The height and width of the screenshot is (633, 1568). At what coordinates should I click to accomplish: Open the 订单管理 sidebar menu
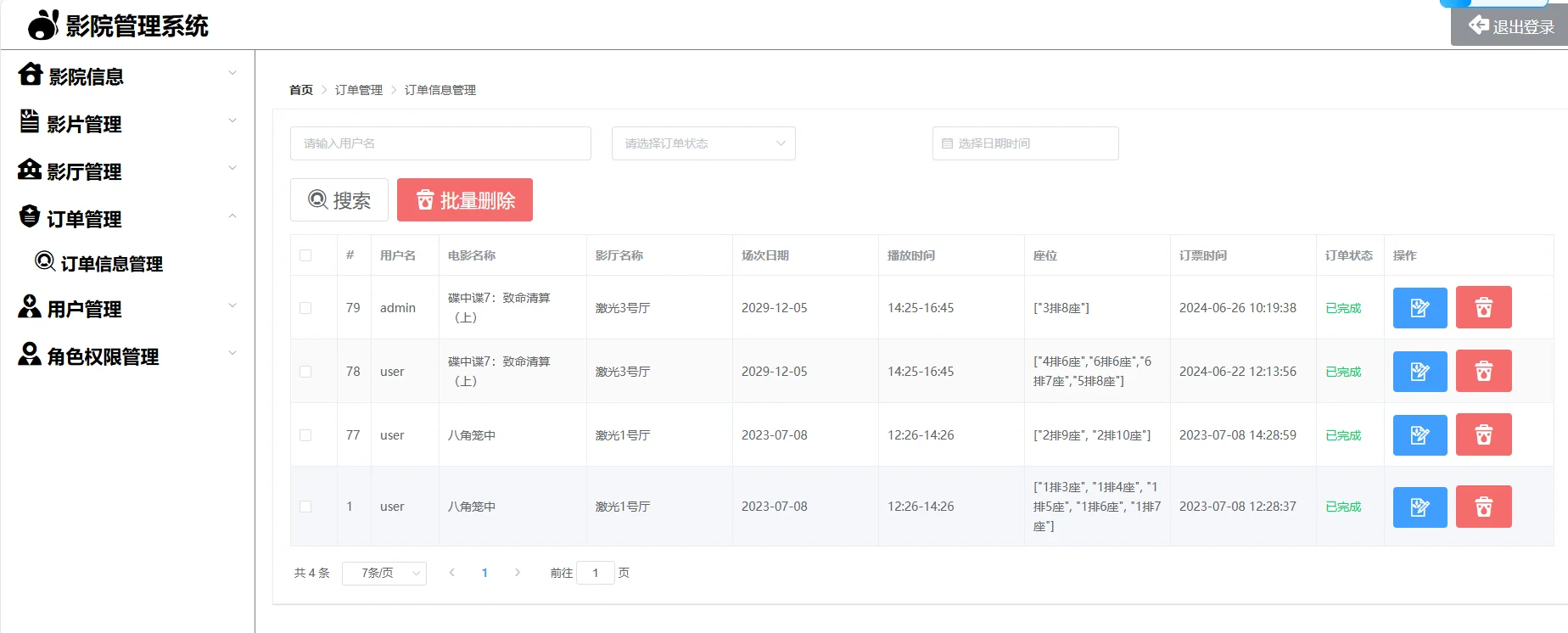[x=127, y=218]
